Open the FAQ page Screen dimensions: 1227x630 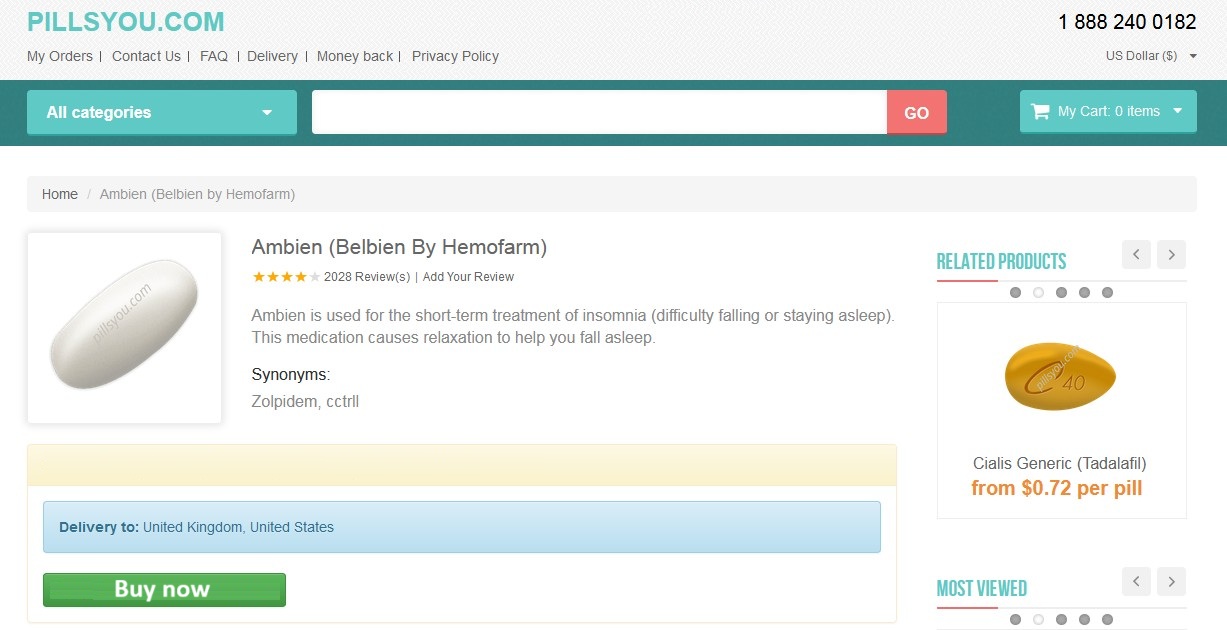214,56
